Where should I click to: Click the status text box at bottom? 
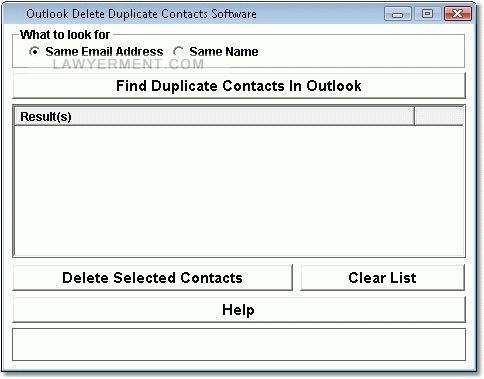239,345
